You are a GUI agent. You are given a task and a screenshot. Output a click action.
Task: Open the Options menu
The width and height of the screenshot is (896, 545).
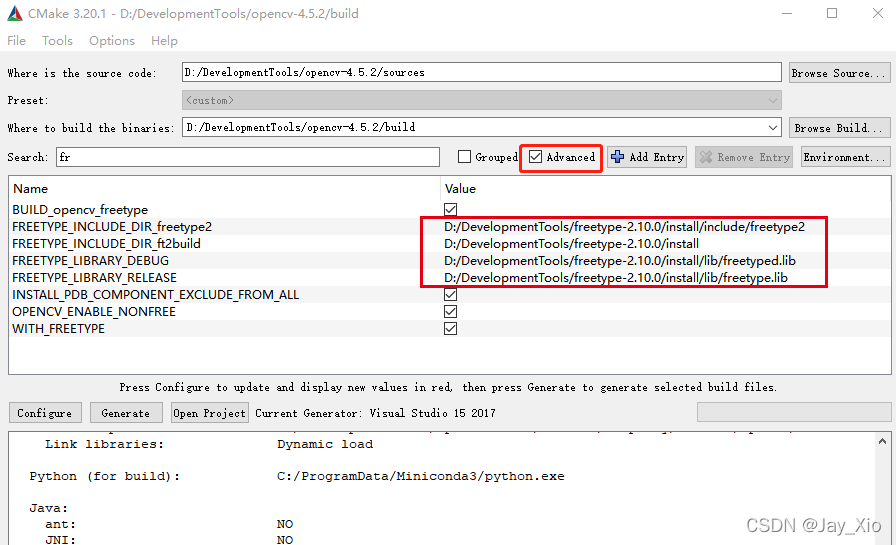111,41
